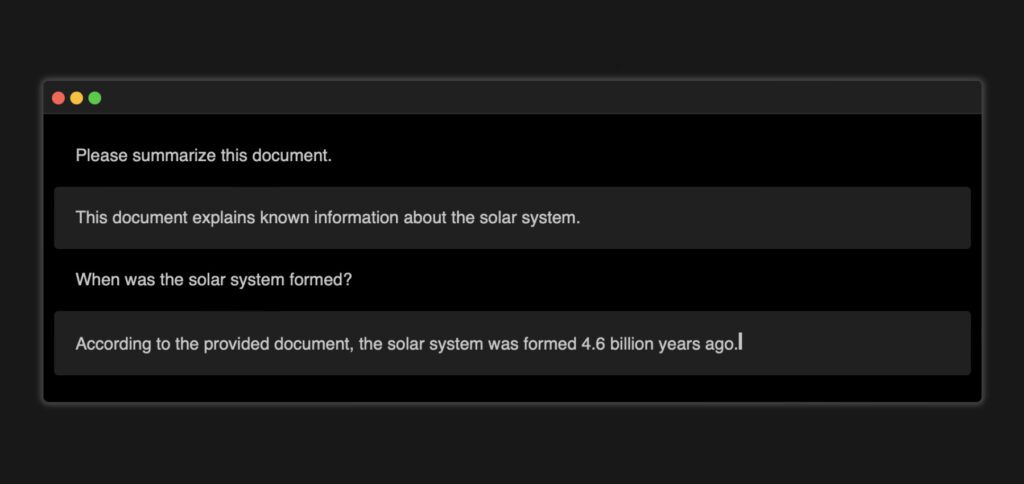Select the "When was the solar system formed?" question

[213, 280]
